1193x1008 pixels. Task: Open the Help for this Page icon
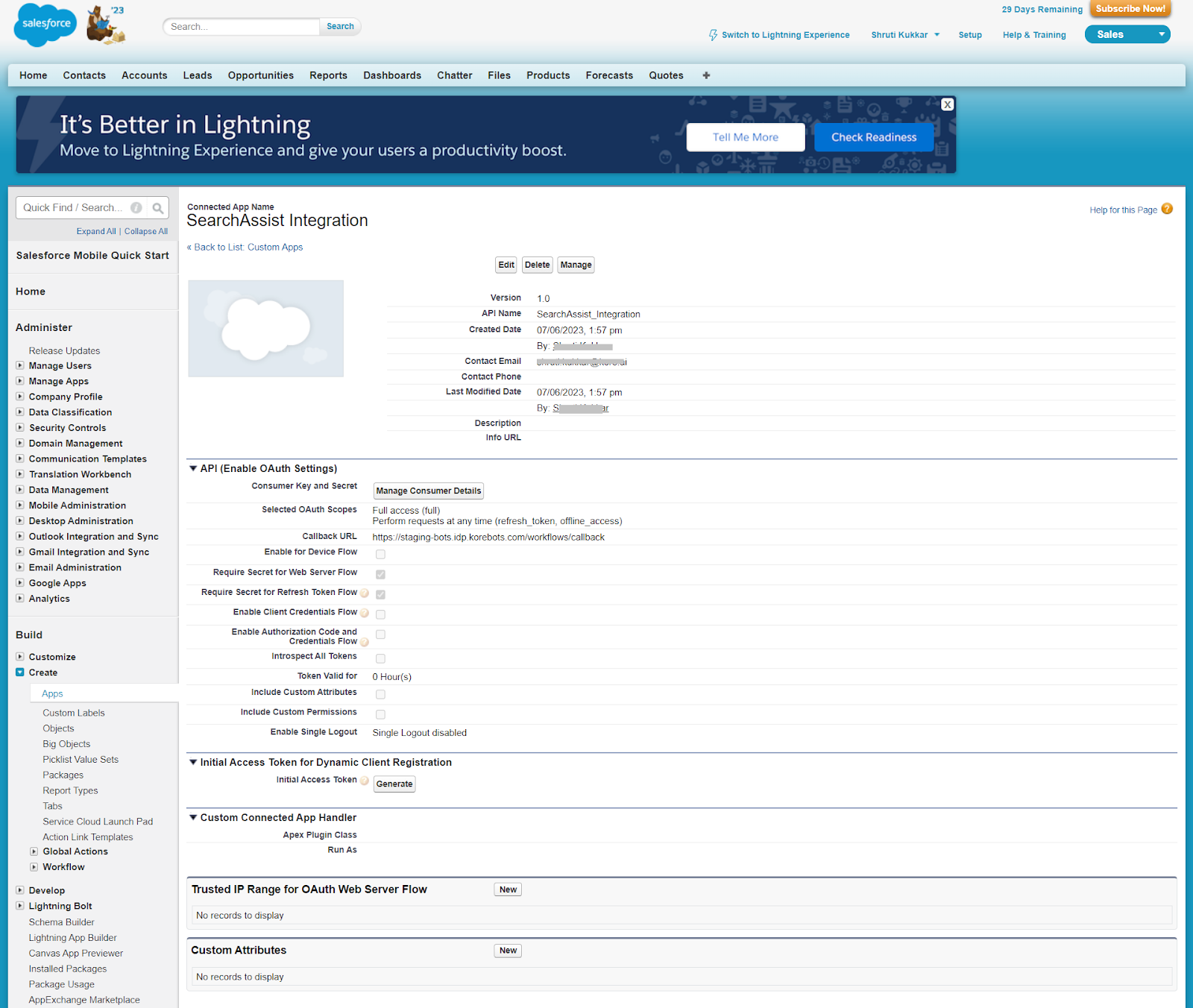[1167, 210]
